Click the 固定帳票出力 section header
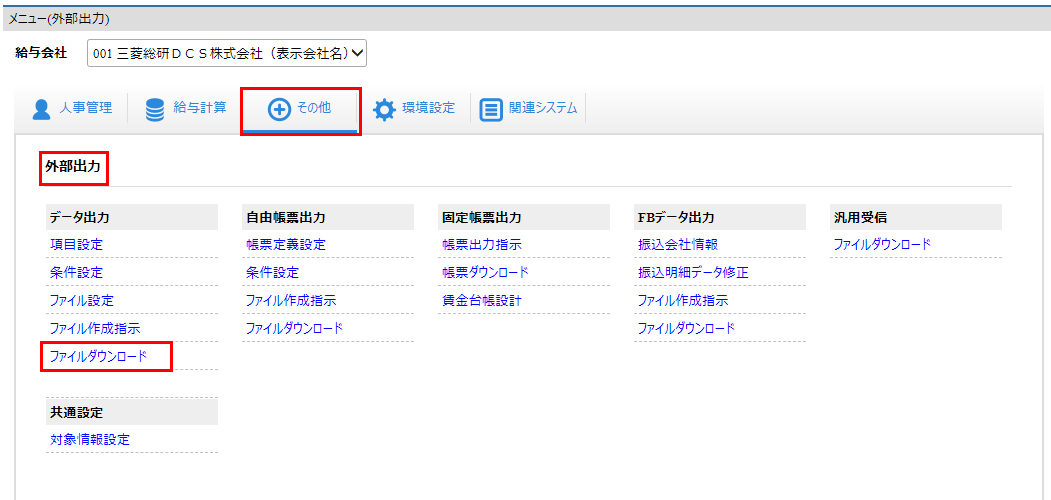Viewport: 1051px width, 500px height. tap(524, 217)
